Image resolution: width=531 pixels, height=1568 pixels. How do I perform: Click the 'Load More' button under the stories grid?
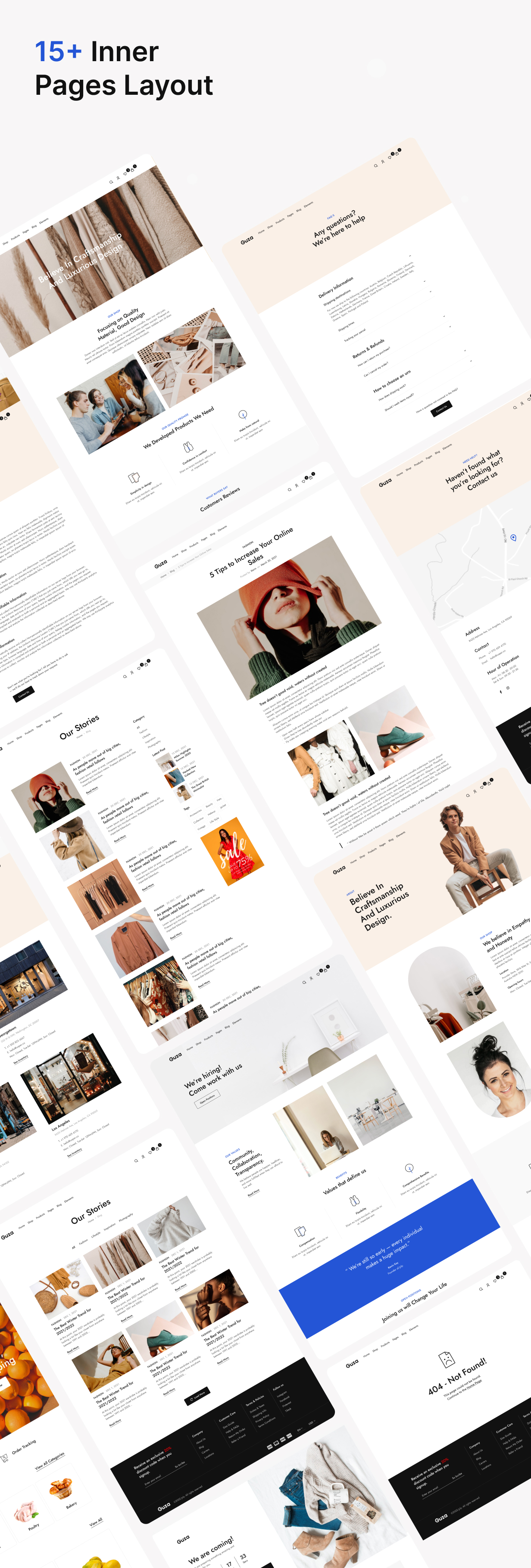coord(197,1396)
